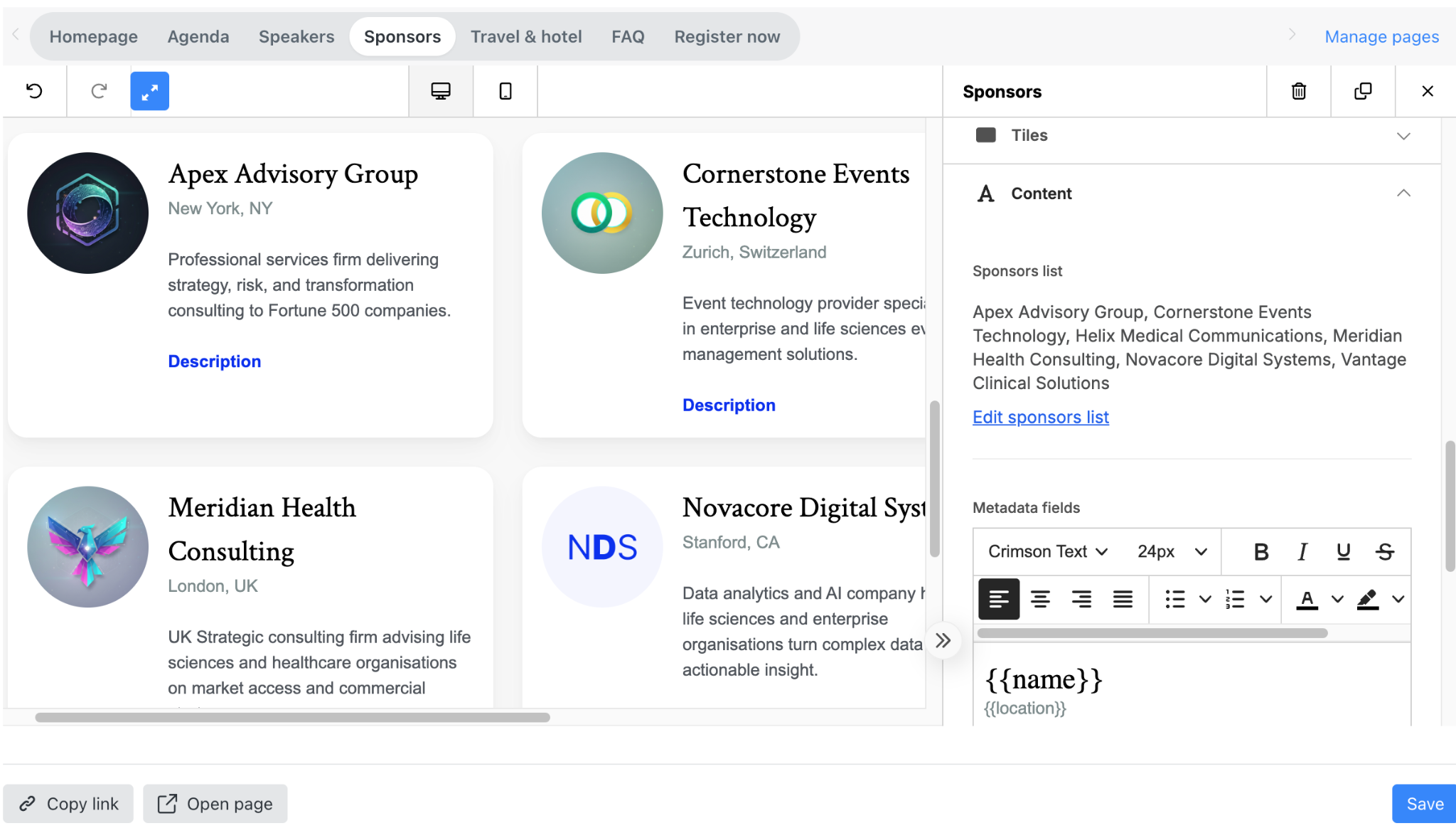The image size is (1456, 833).
Task: Click the Meridian Health Consulting heading
Action: 262,529
